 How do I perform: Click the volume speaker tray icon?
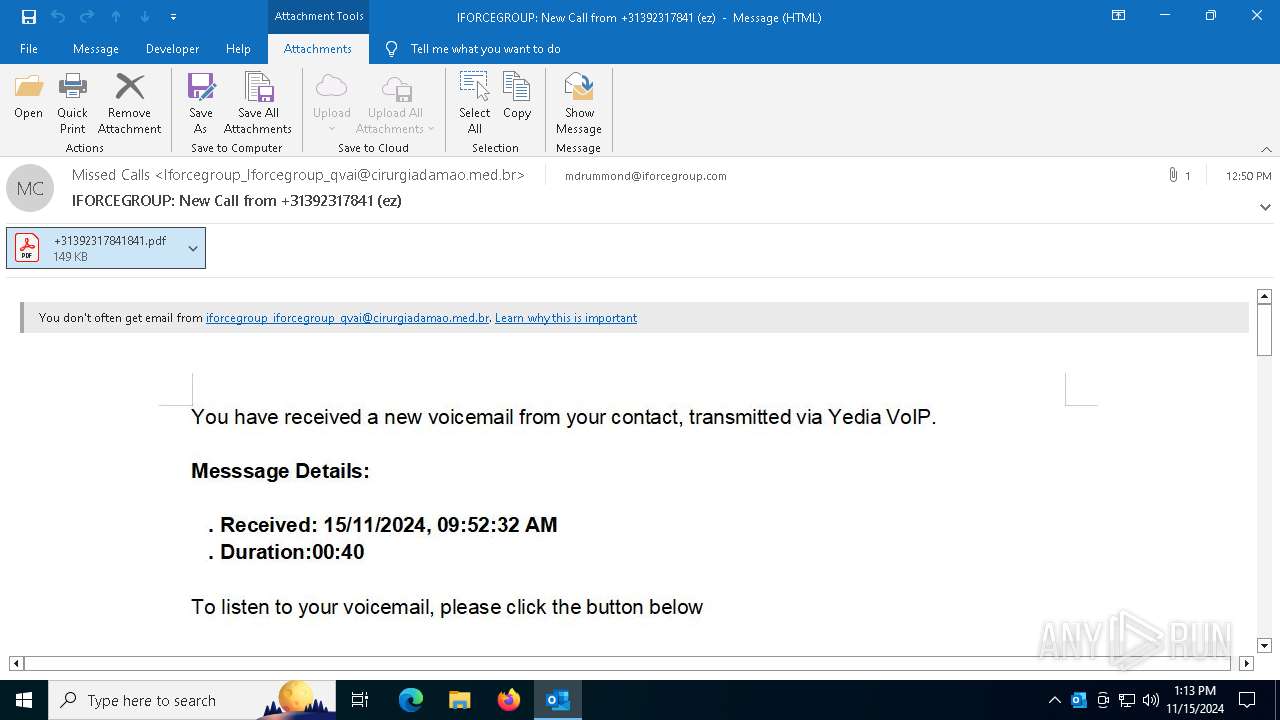[1151, 700]
